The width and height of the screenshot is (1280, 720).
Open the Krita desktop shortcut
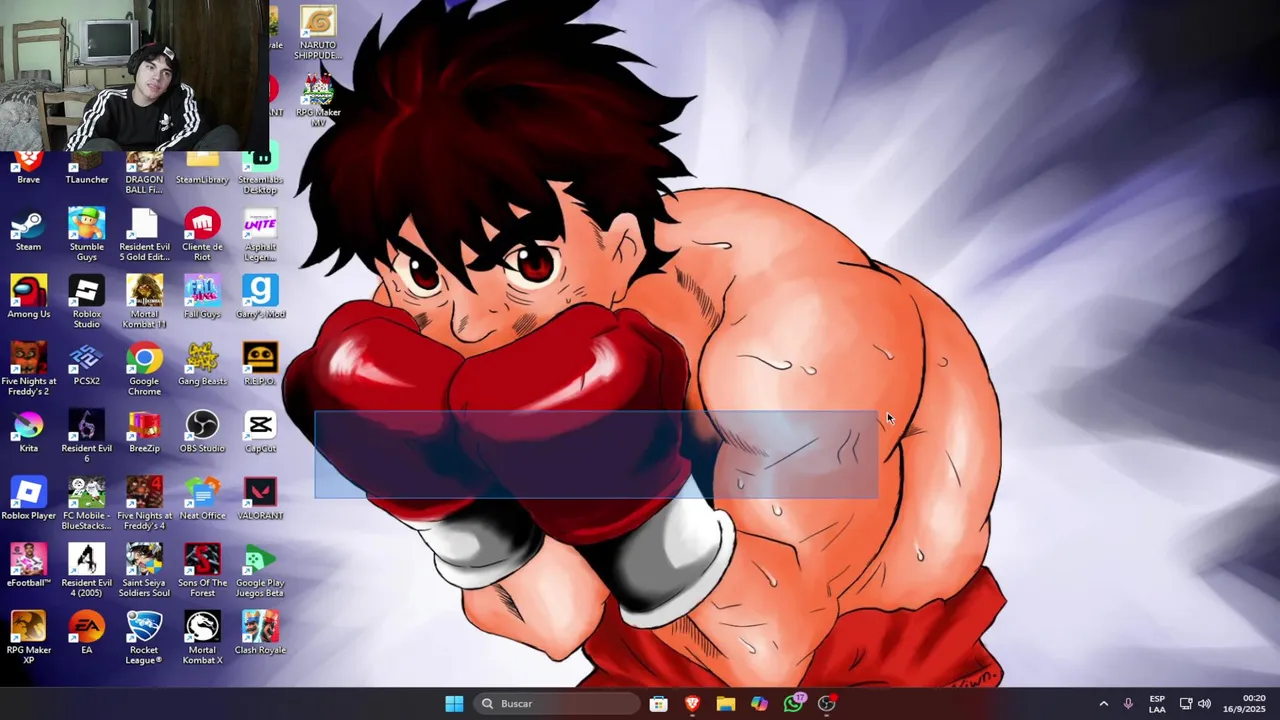point(28,431)
